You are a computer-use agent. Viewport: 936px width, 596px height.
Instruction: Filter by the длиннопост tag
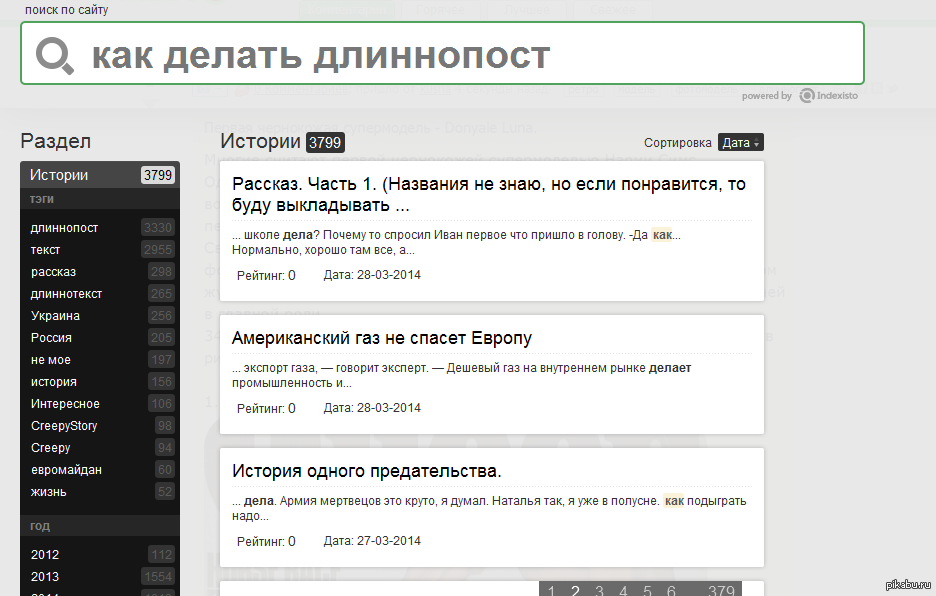point(64,228)
